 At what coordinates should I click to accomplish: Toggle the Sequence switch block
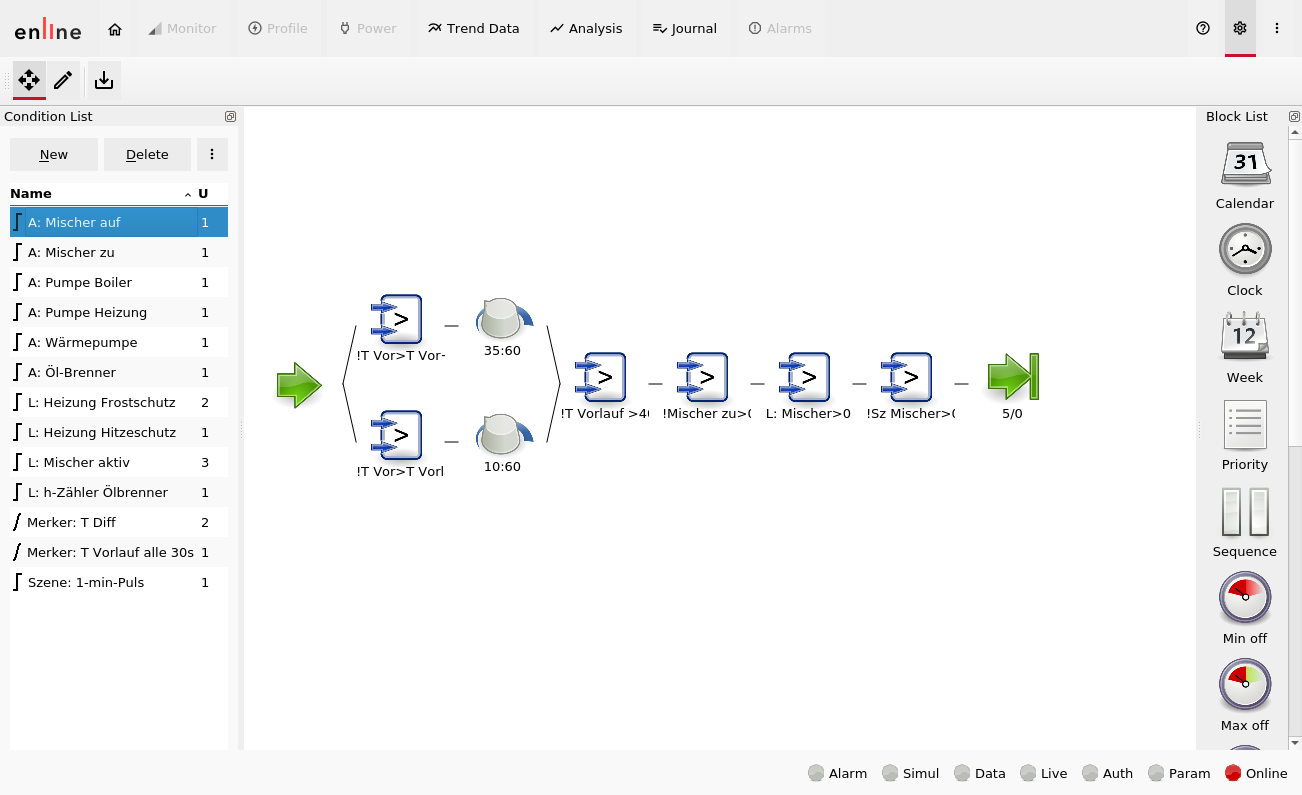1244,512
